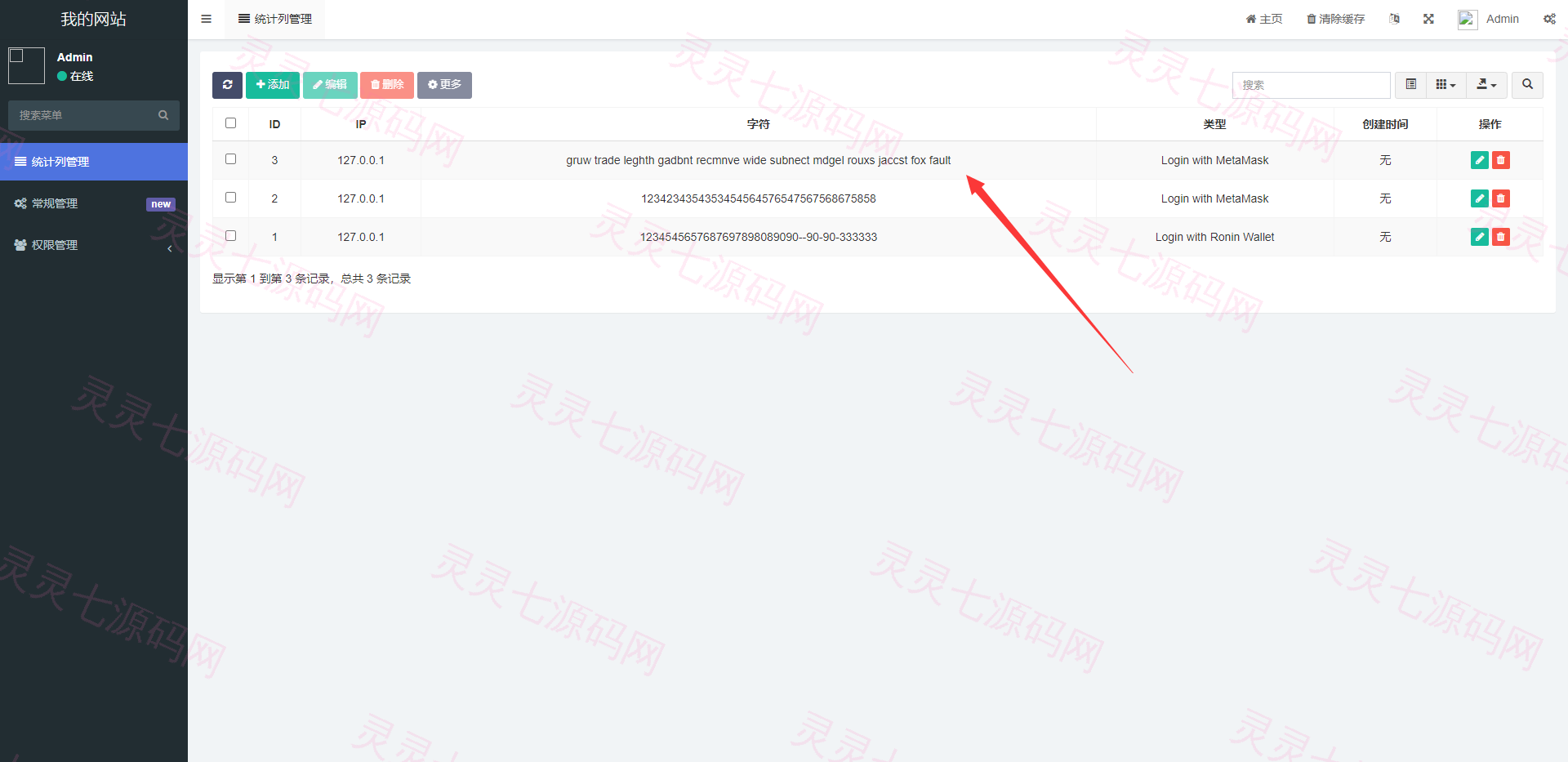The image size is (1568, 762).
Task: Click the 编辑 edit toolbar button
Action: tap(330, 85)
